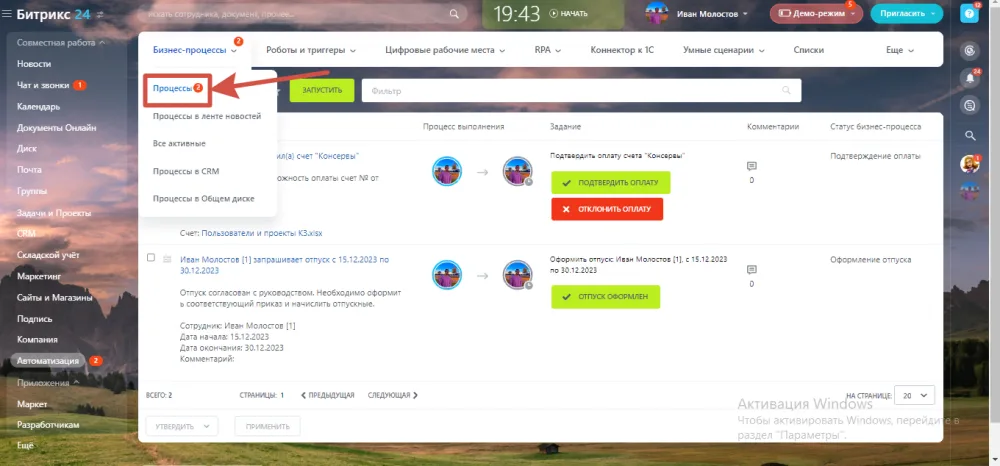Click comment icon in vacation request row
The height and width of the screenshot is (466, 1000).
click(x=751, y=270)
